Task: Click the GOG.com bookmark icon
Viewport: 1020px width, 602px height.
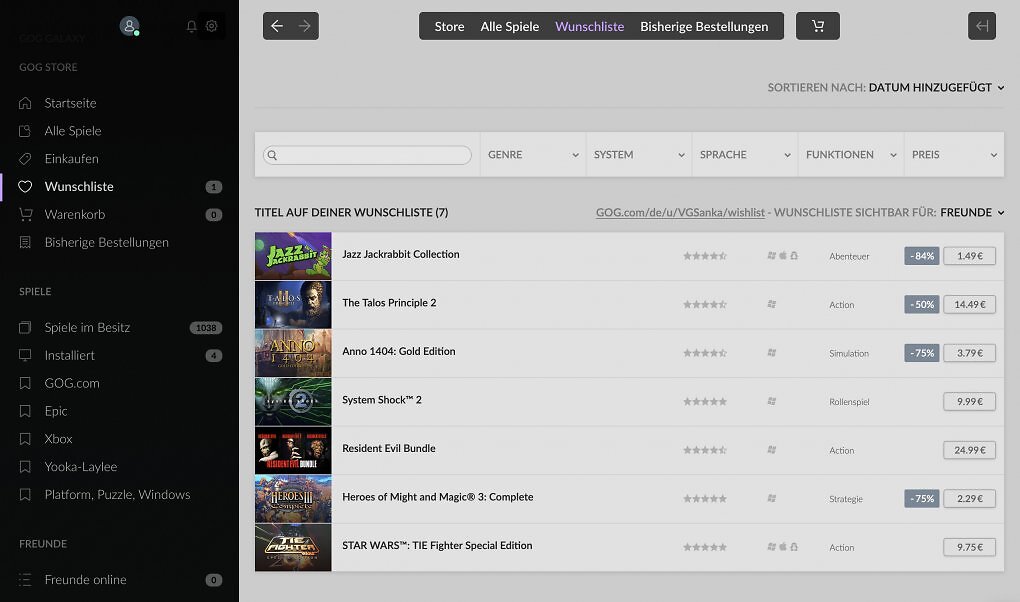Action: [25, 383]
